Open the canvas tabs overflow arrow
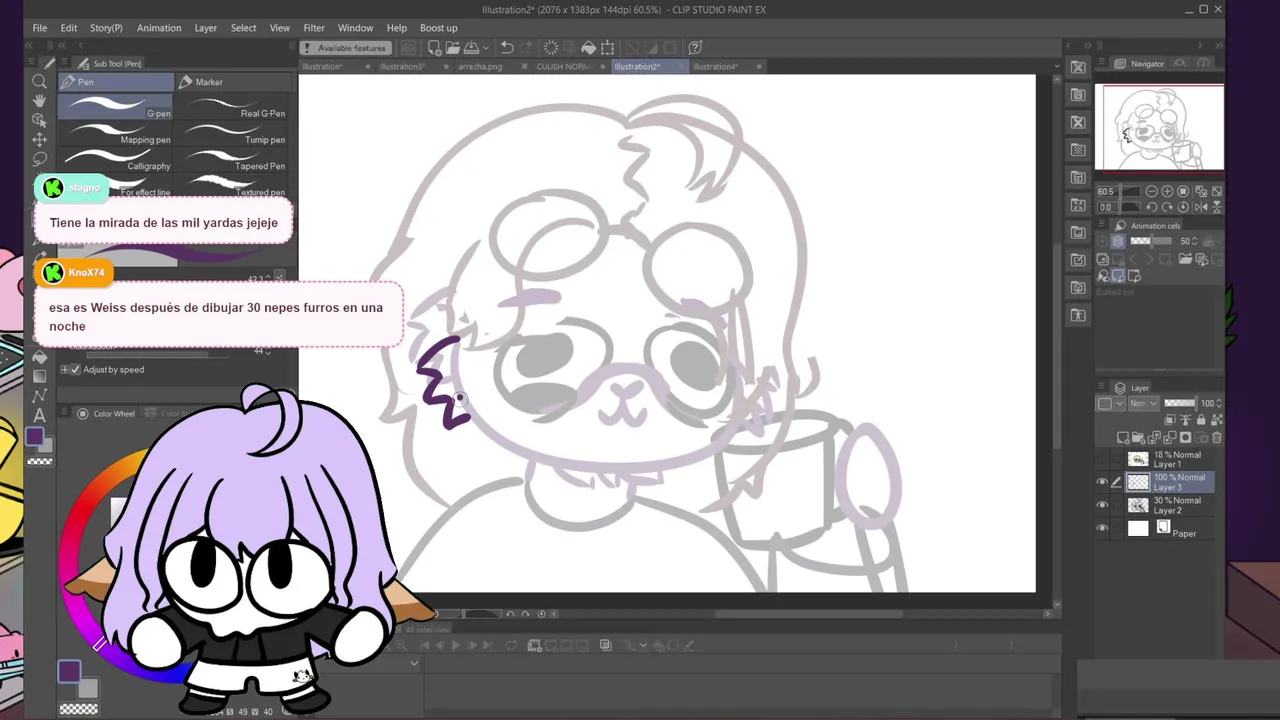The width and height of the screenshot is (1280, 720). (x=1057, y=67)
